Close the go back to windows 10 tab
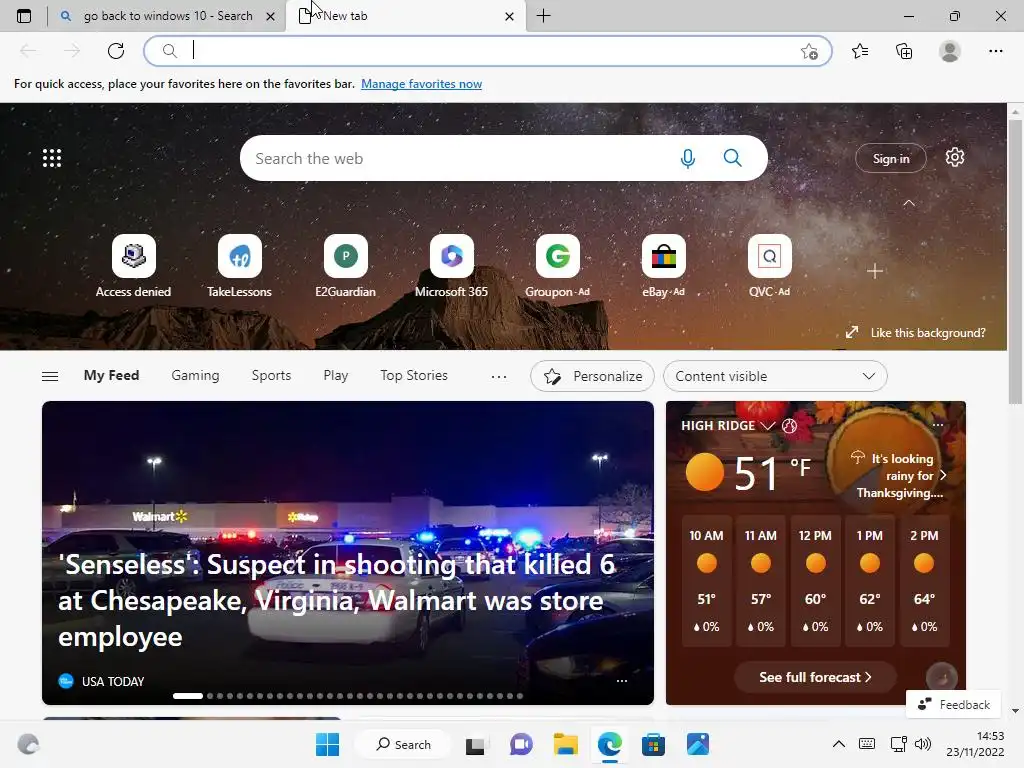This screenshot has height=768, width=1024. click(x=270, y=16)
